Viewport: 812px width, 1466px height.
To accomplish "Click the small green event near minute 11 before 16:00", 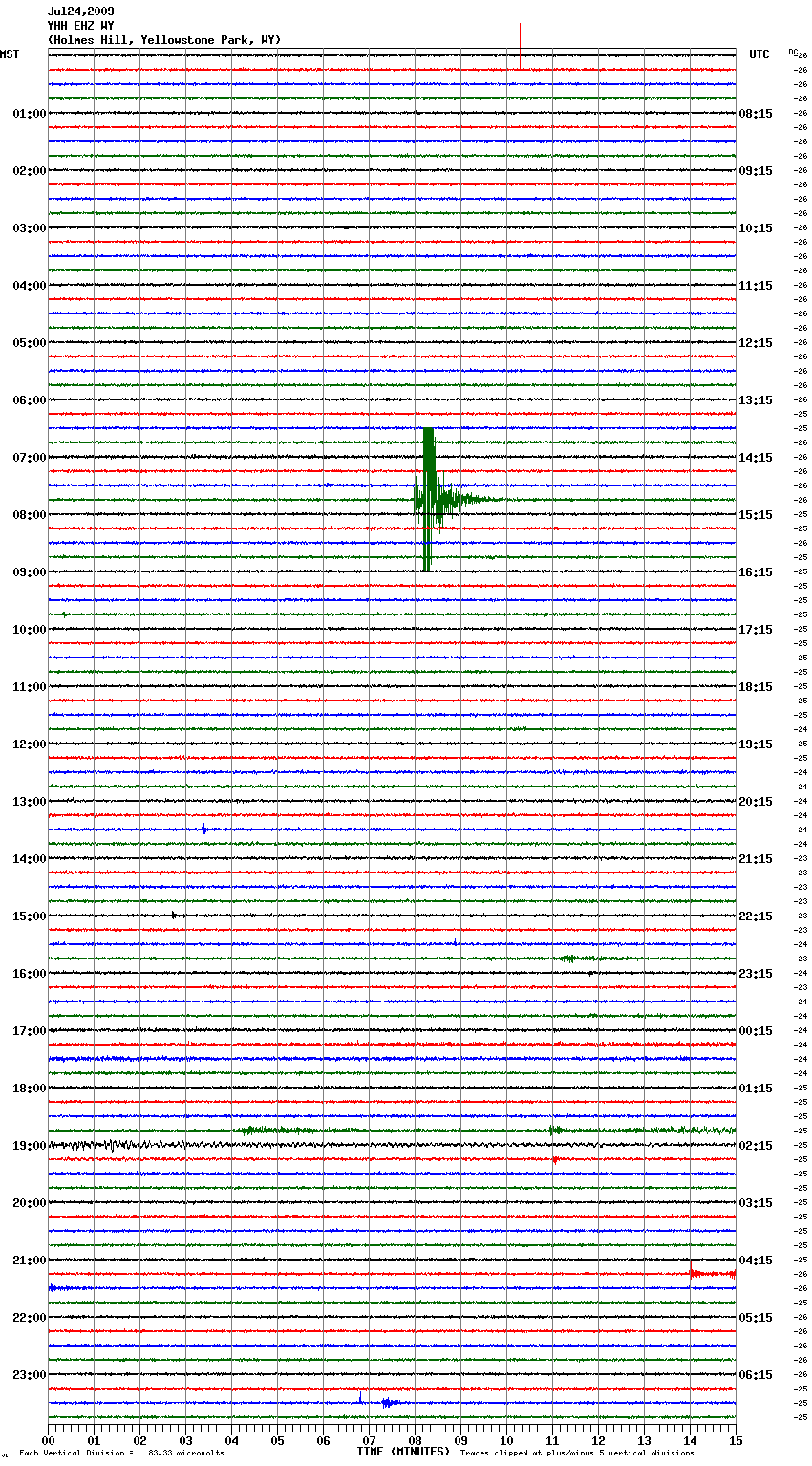I will coord(569,958).
